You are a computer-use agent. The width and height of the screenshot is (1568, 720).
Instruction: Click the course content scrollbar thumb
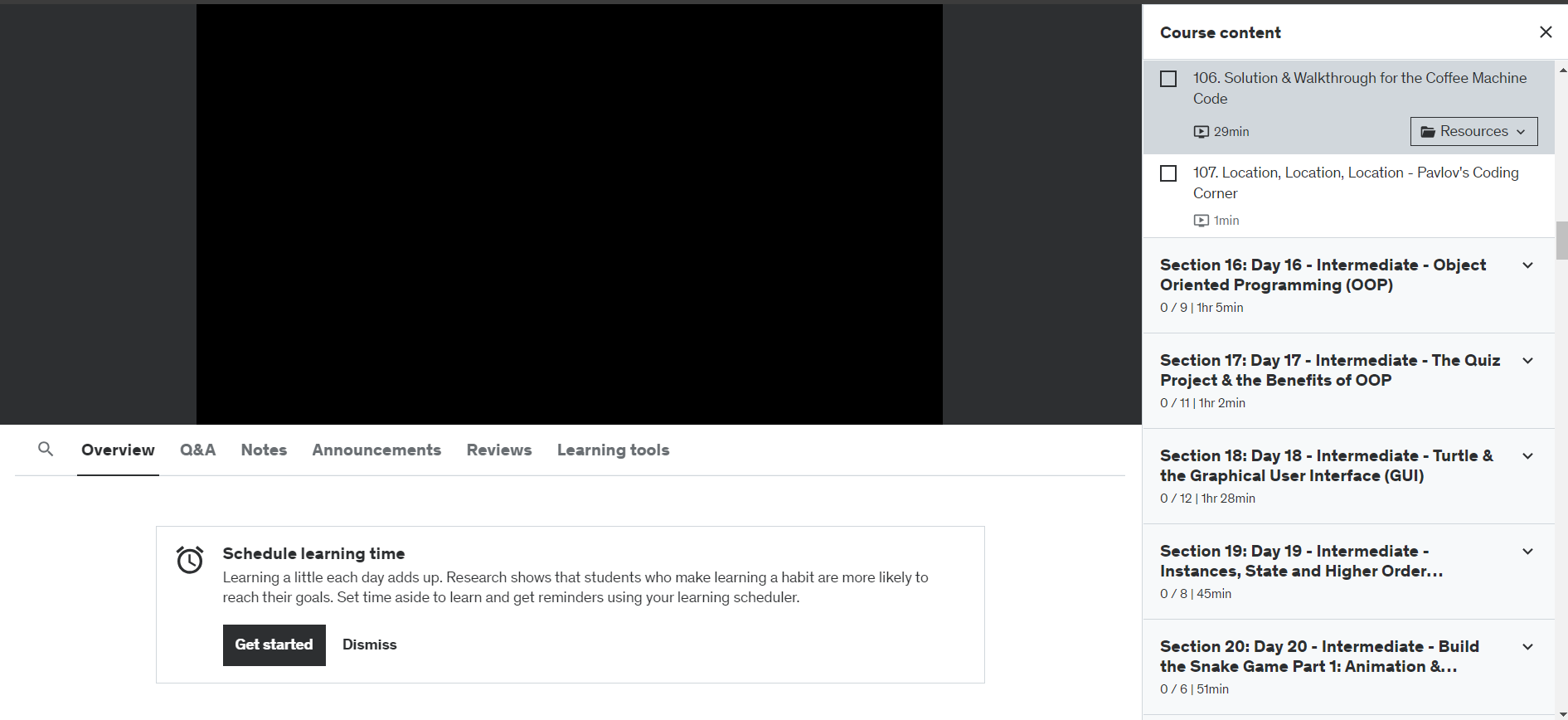(1561, 241)
